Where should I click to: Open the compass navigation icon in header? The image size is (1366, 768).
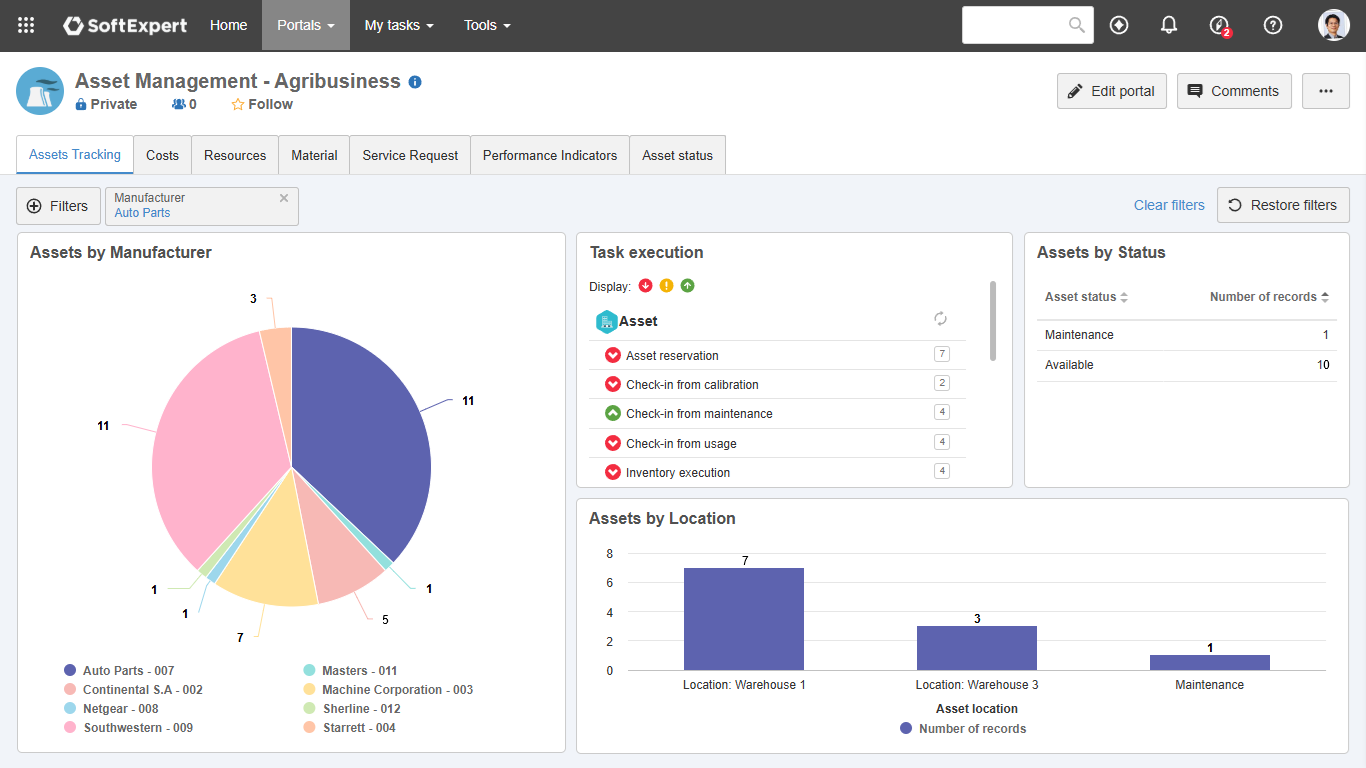coord(1119,25)
